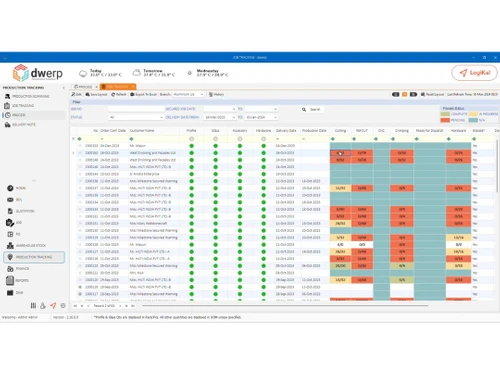Click the orange view icon in the toolbar
The height and width of the screenshot is (375, 500).
pos(405,95)
